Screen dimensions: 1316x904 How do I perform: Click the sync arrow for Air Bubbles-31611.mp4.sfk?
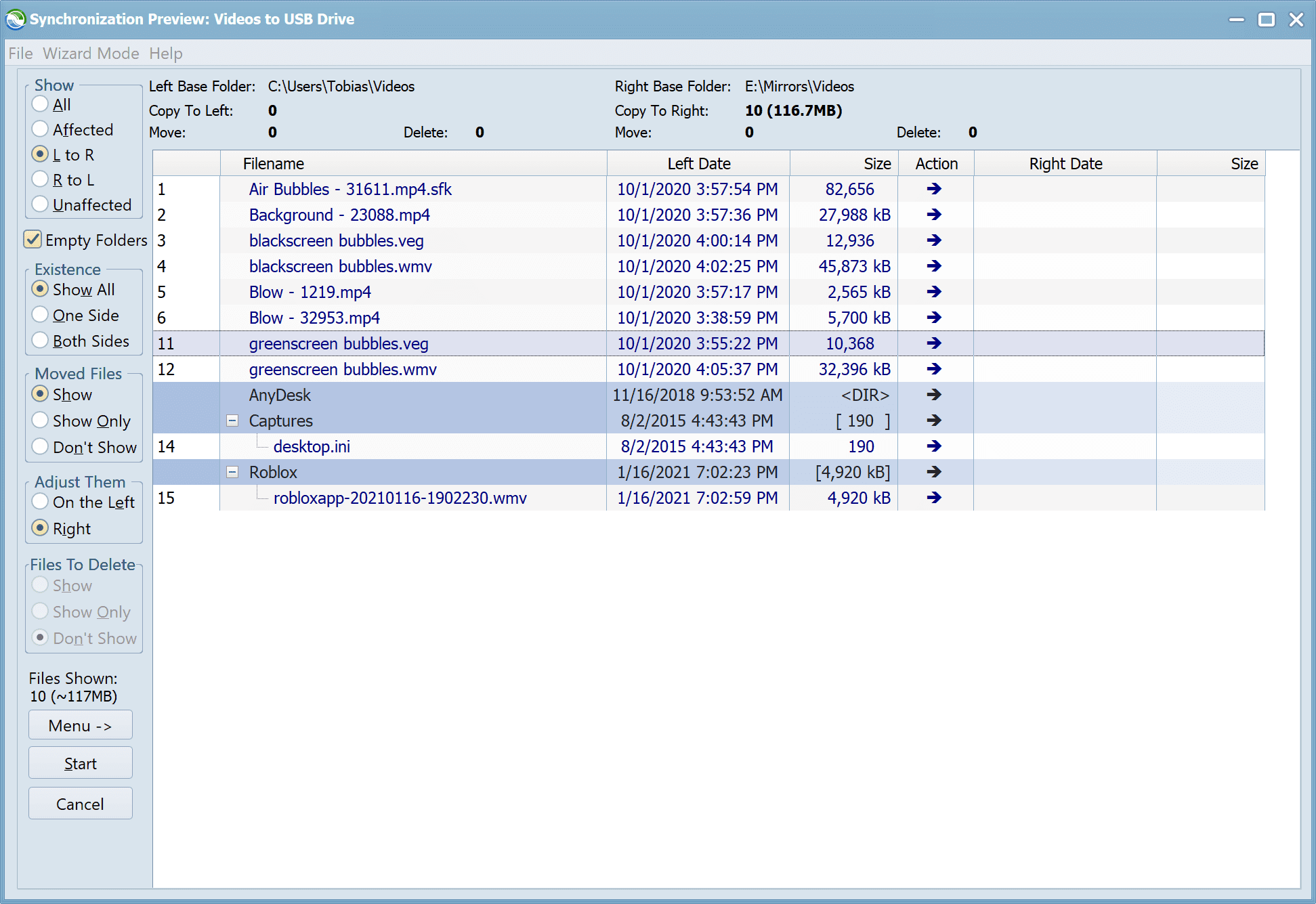(x=933, y=189)
